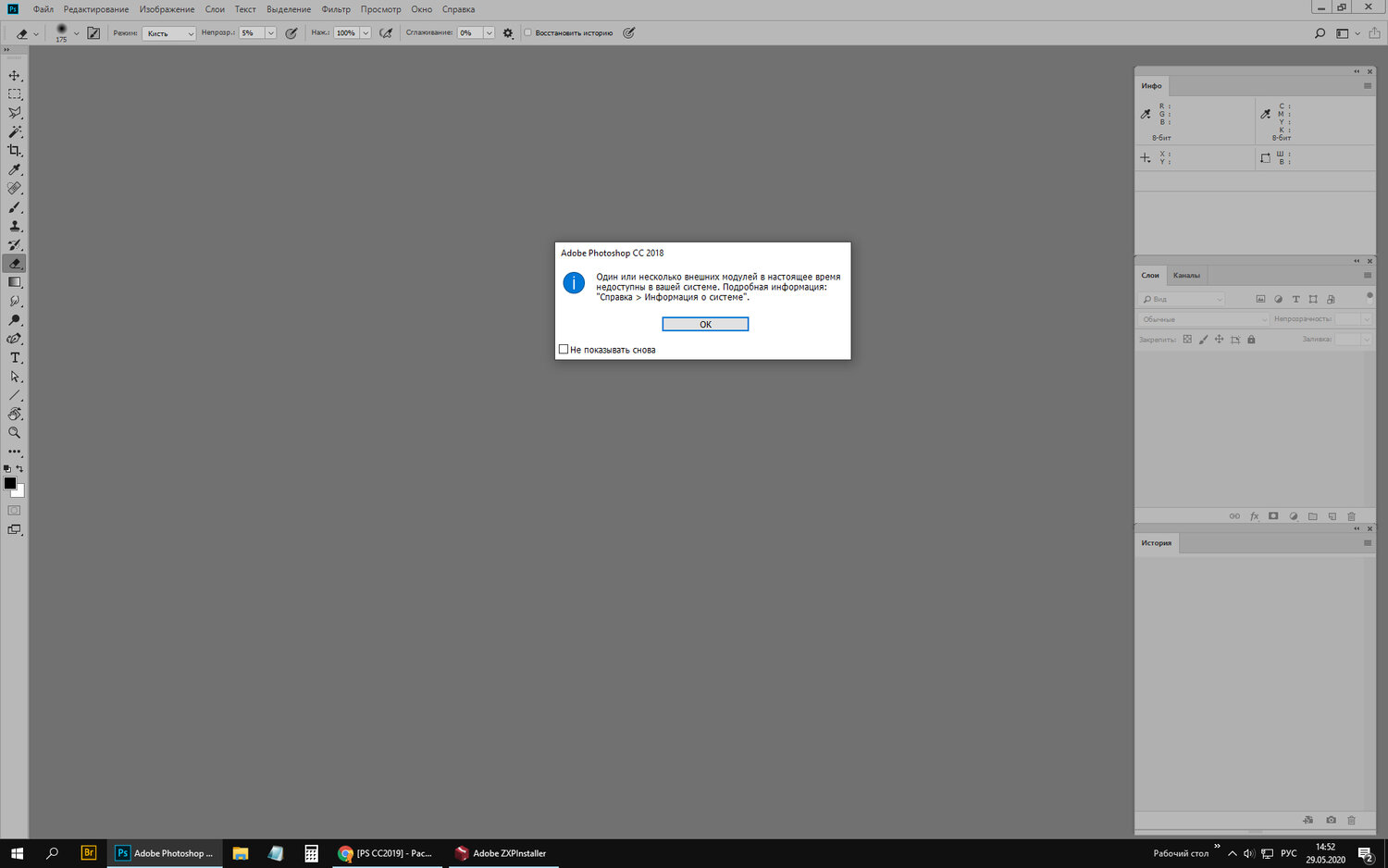This screenshot has width=1388, height=868.
Task: Toggle the lock all padlock
Action: (1251, 340)
